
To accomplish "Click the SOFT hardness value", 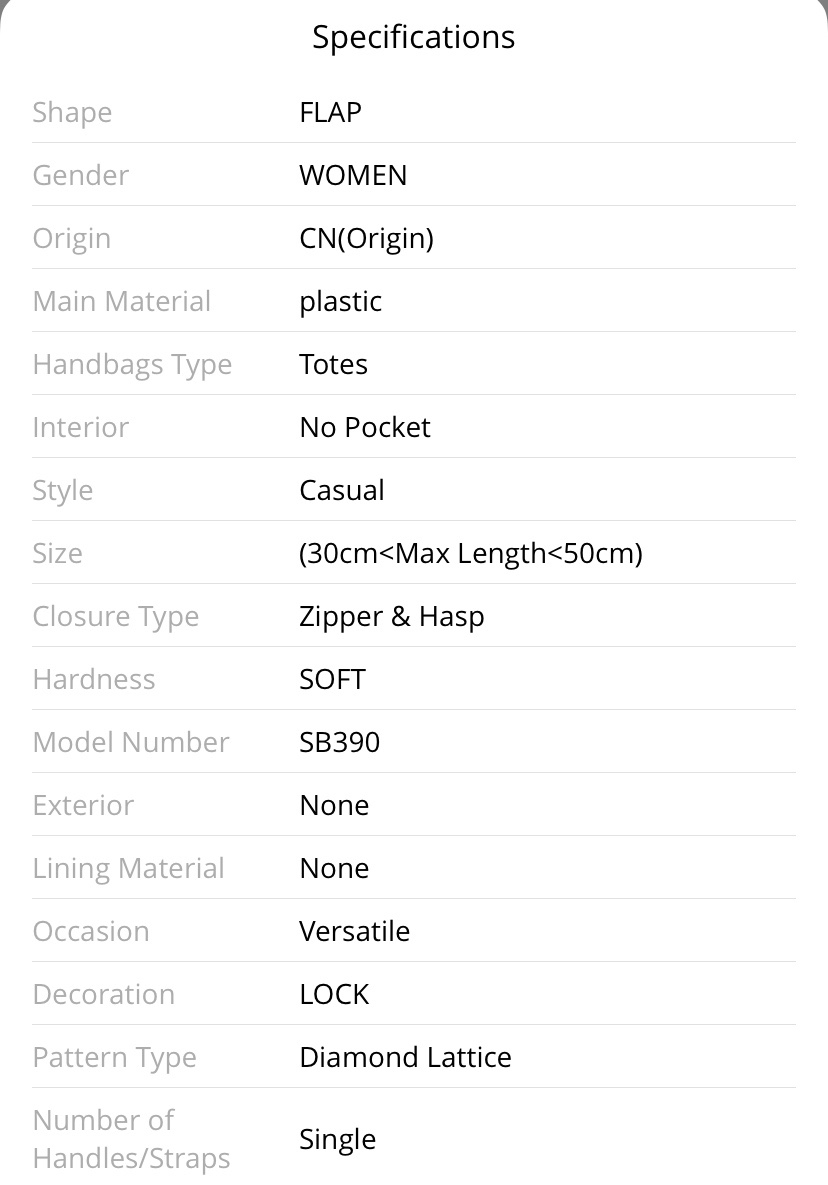I will click(332, 679).
